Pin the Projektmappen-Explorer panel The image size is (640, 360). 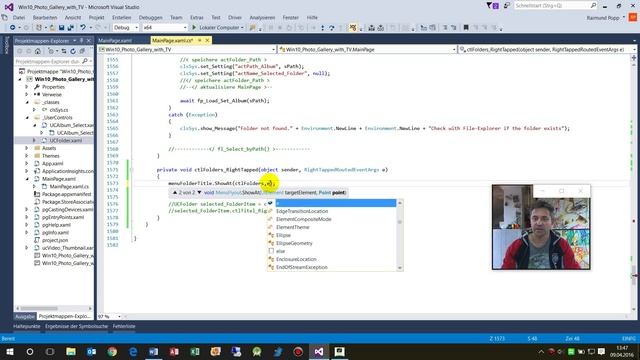(x=82, y=40)
